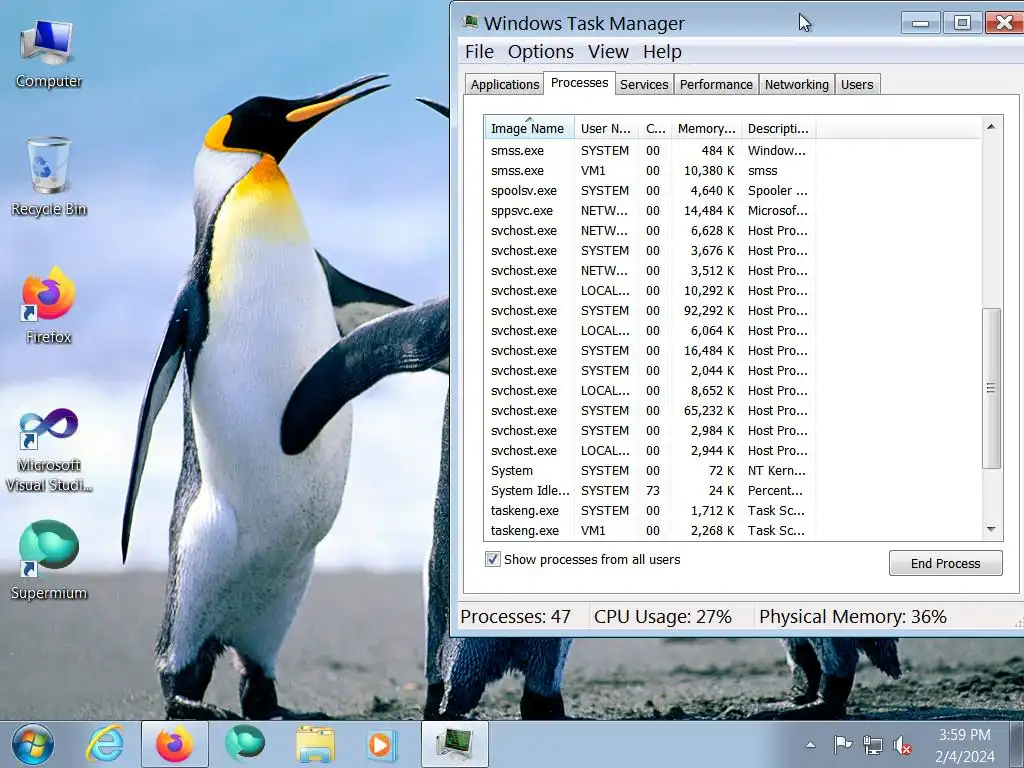Switch to the Applications tab

[x=505, y=84]
